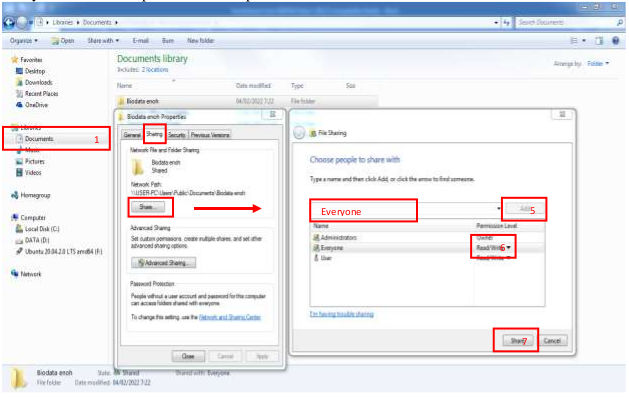This screenshot has height=397, width=629.
Task: Click Share button in File Sharing
Action: 518,341
